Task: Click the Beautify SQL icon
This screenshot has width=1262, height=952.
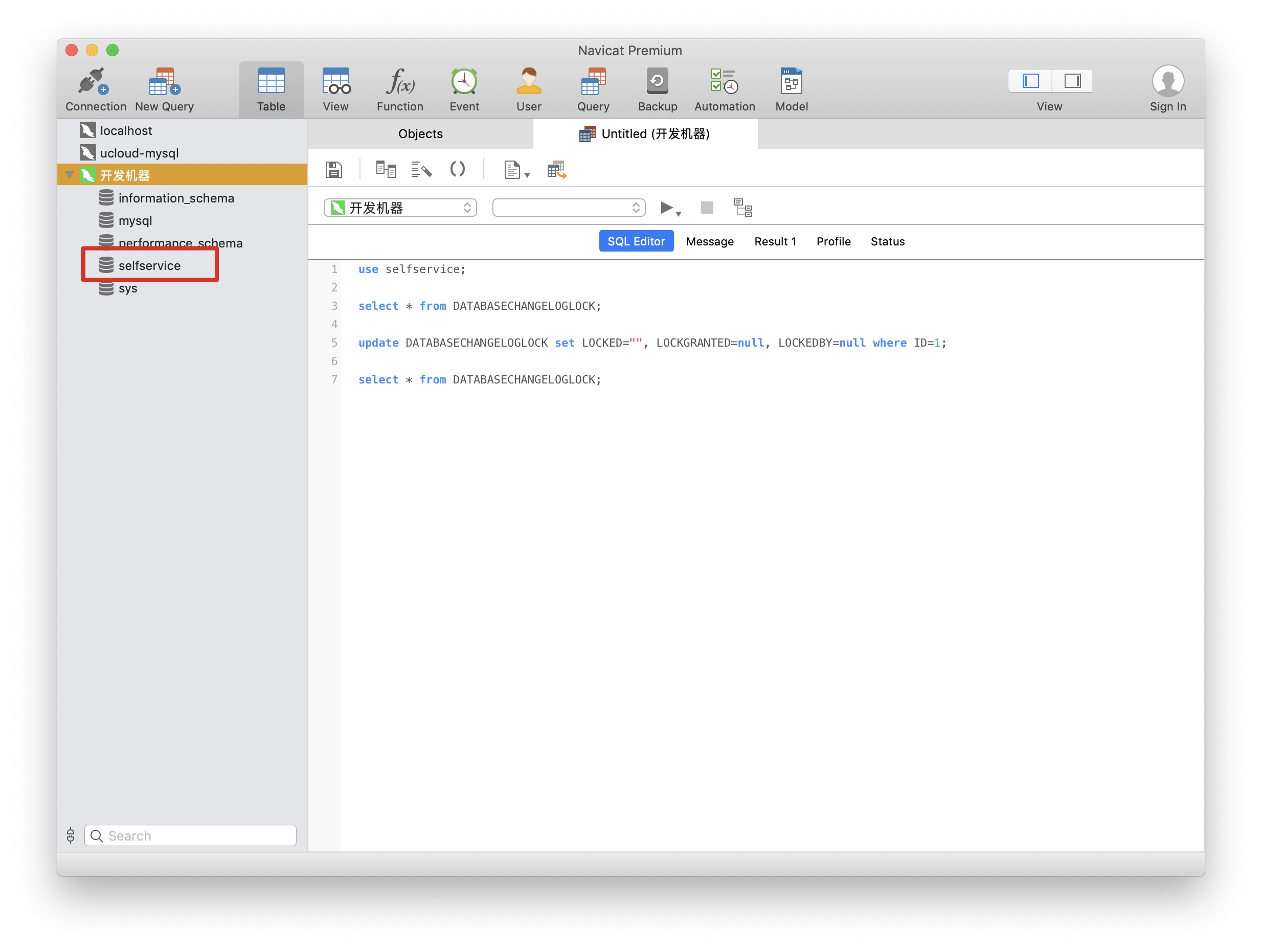Action: (421, 169)
